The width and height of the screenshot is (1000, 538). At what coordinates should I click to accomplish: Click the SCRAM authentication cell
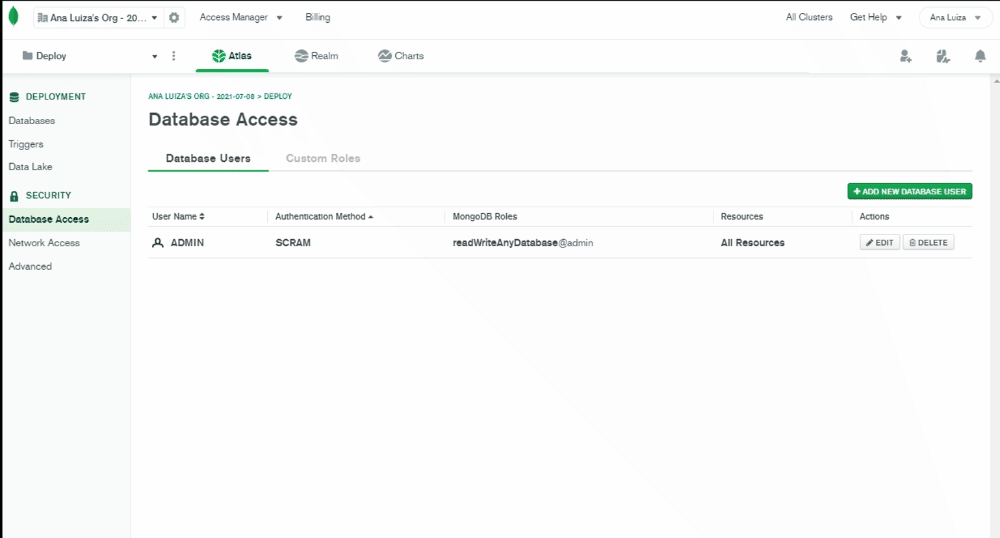(x=293, y=243)
